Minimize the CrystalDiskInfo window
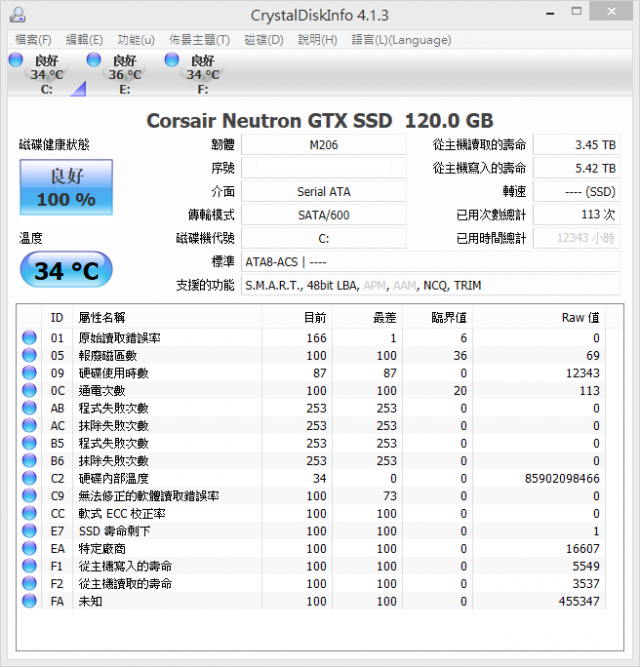The image size is (640, 668). 550,13
